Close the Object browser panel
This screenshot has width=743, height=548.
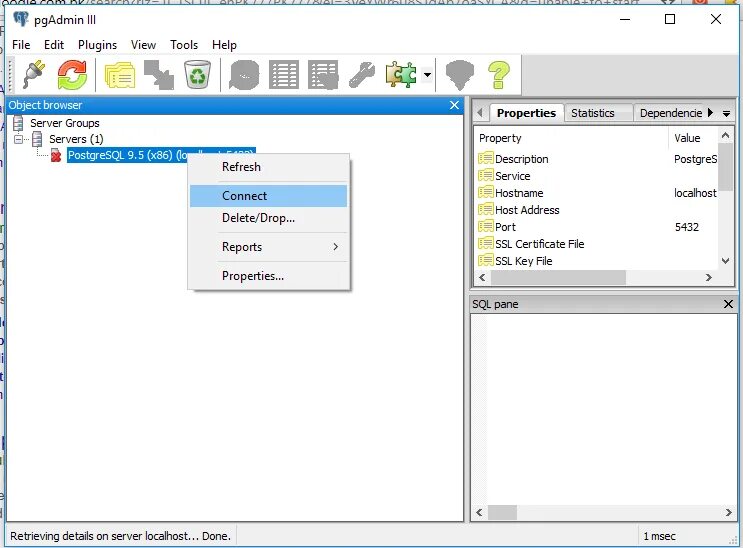click(454, 105)
